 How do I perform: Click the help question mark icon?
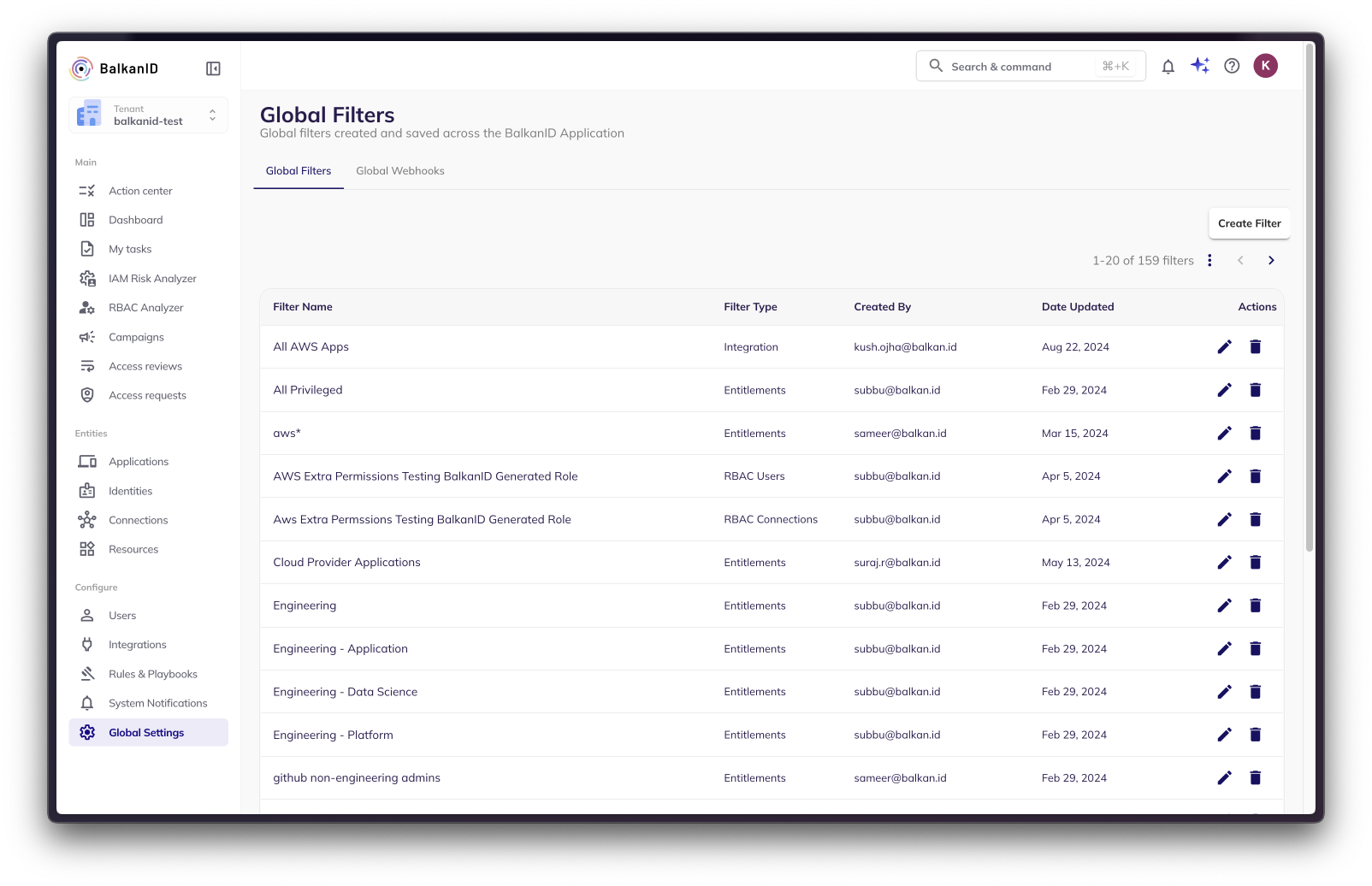pos(1232,66)
